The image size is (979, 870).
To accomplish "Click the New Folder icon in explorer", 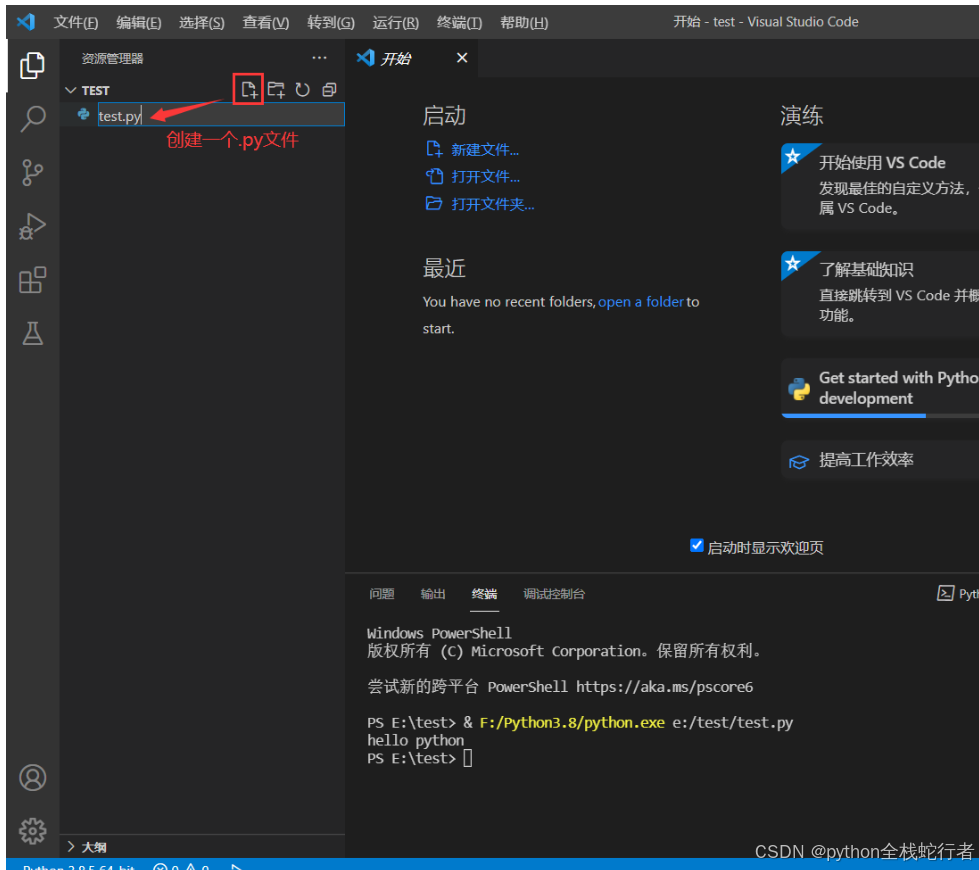I will coord(276,90).
